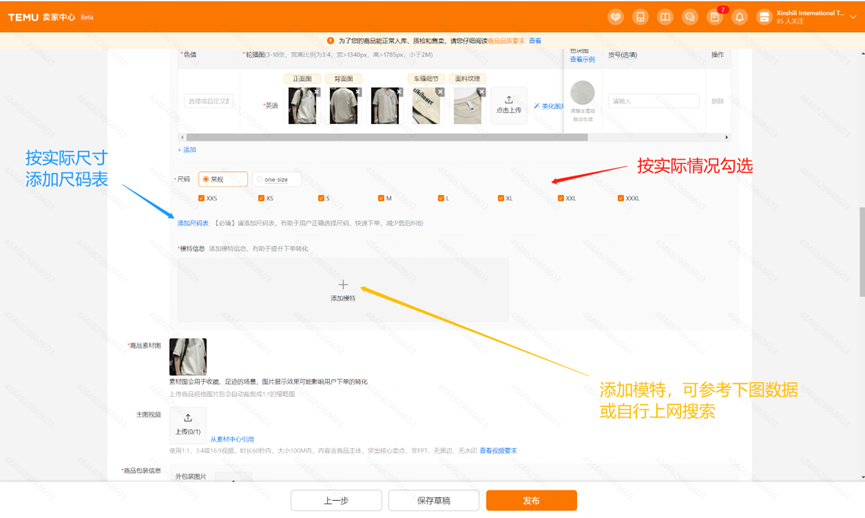Click the 商品素材图 product thumbnail

click(188, 357)
